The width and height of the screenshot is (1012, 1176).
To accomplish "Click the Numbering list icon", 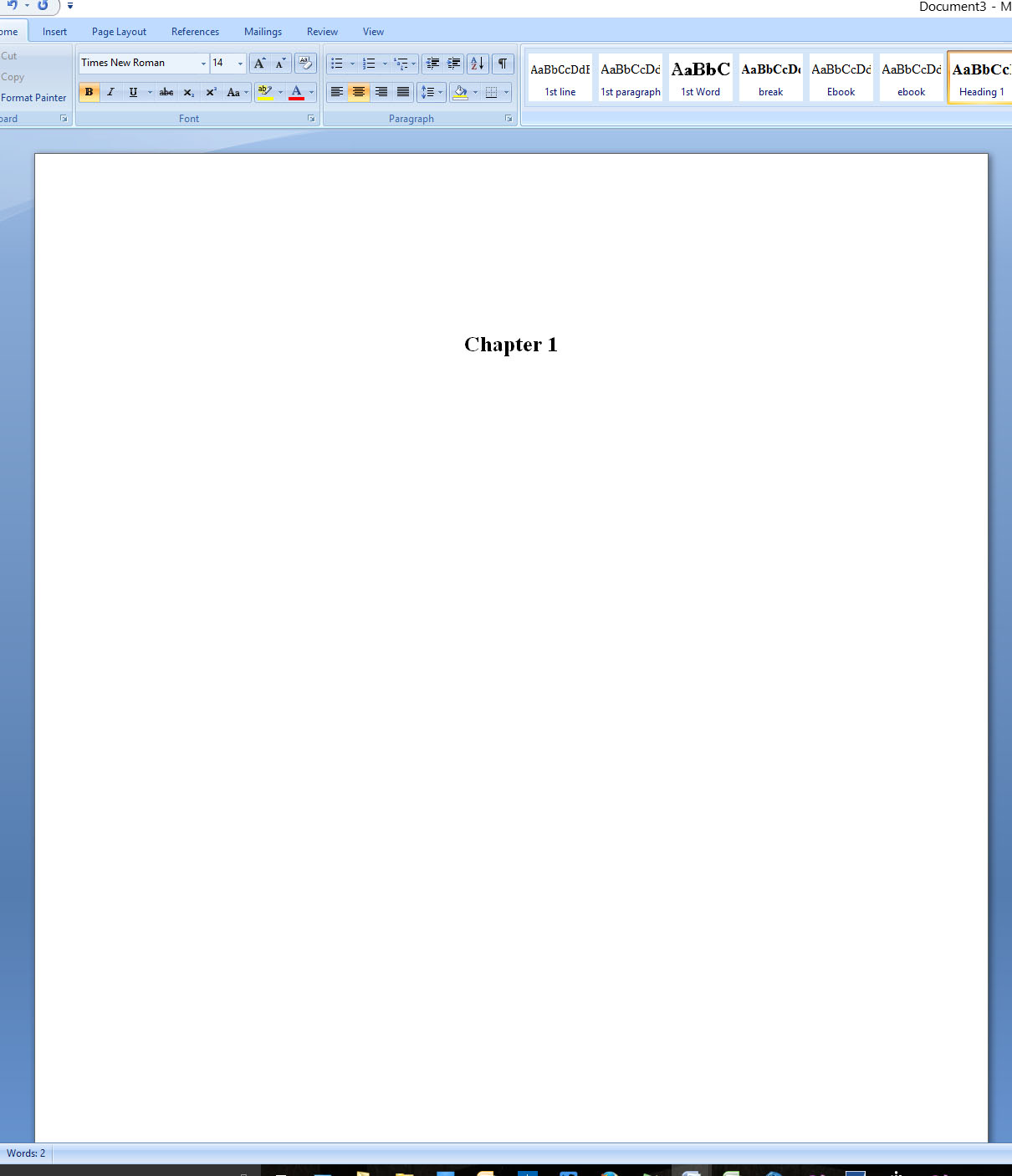I will click(x=369, y=64).
